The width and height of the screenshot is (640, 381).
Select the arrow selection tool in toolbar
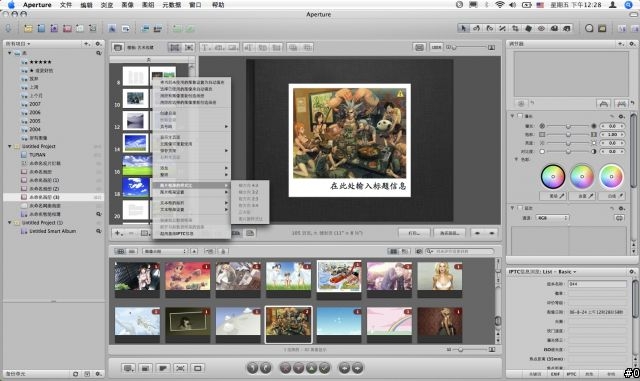463,28
